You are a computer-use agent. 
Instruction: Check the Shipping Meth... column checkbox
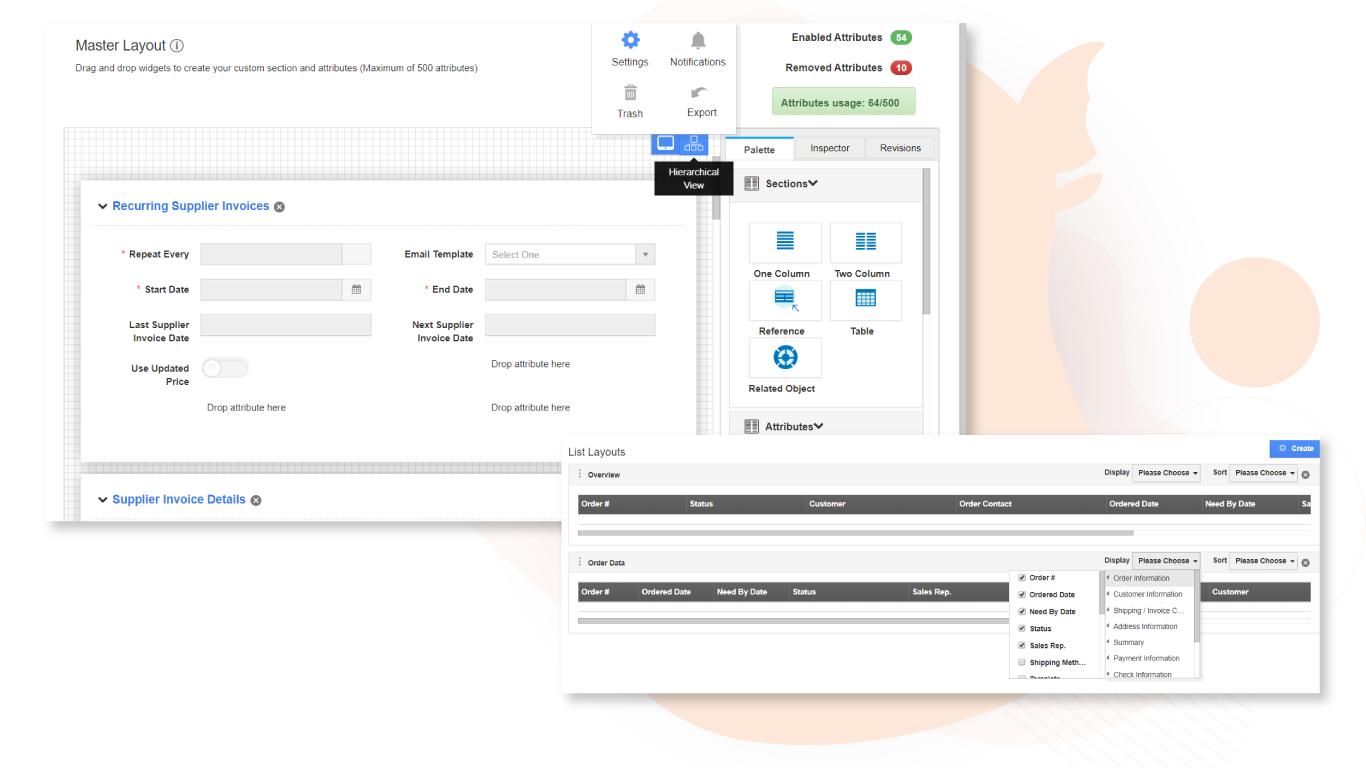tap(1022, 663)
